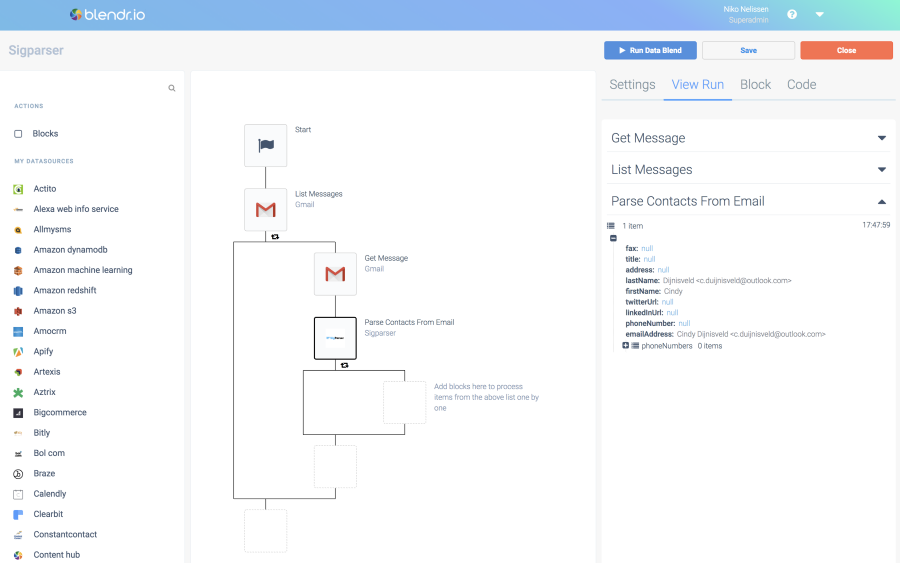
Task: Click the list icon beside 1 item
Action: (x=611, y=226)
